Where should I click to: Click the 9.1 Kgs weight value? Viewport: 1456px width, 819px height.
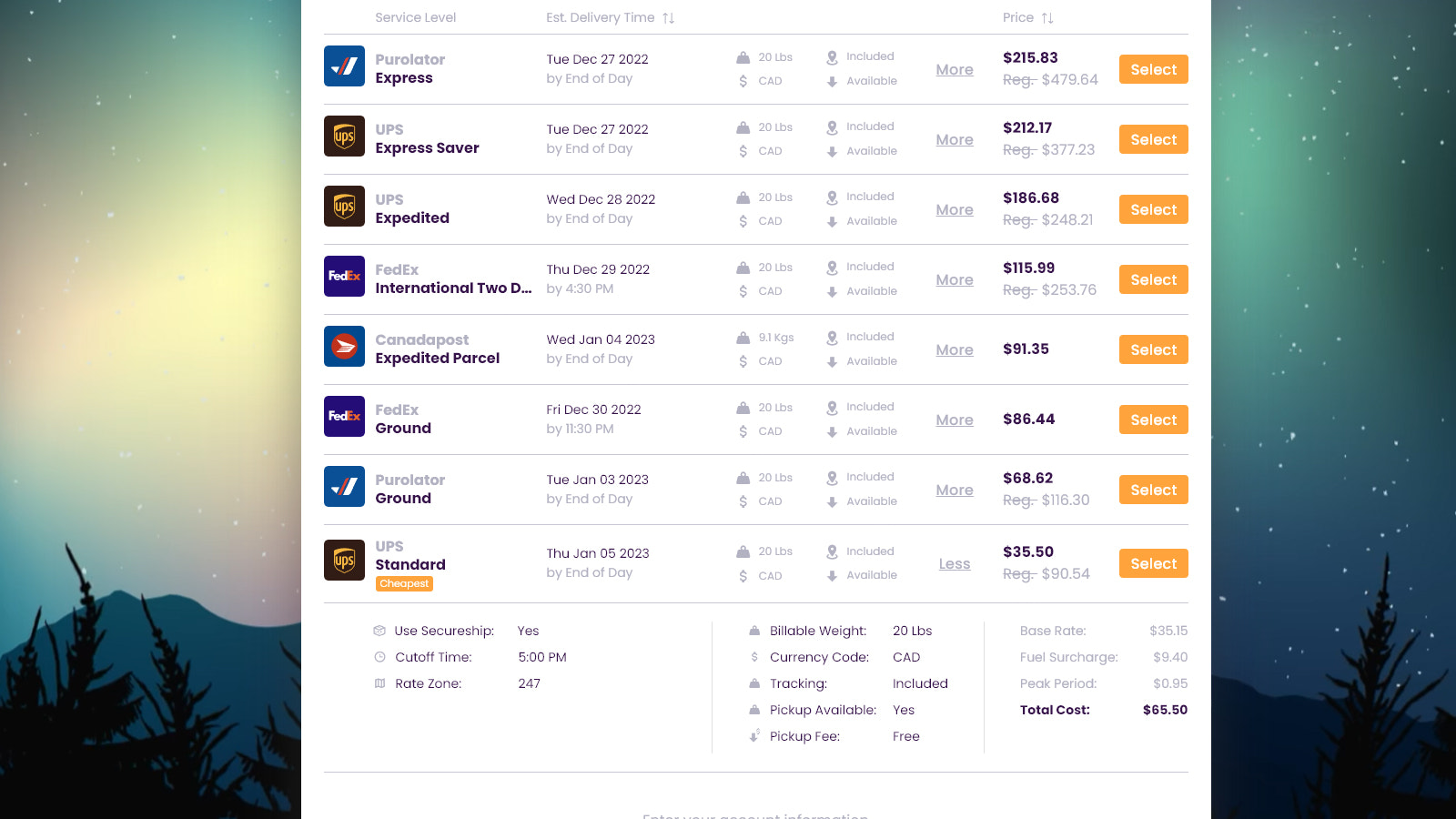point(776,338)
